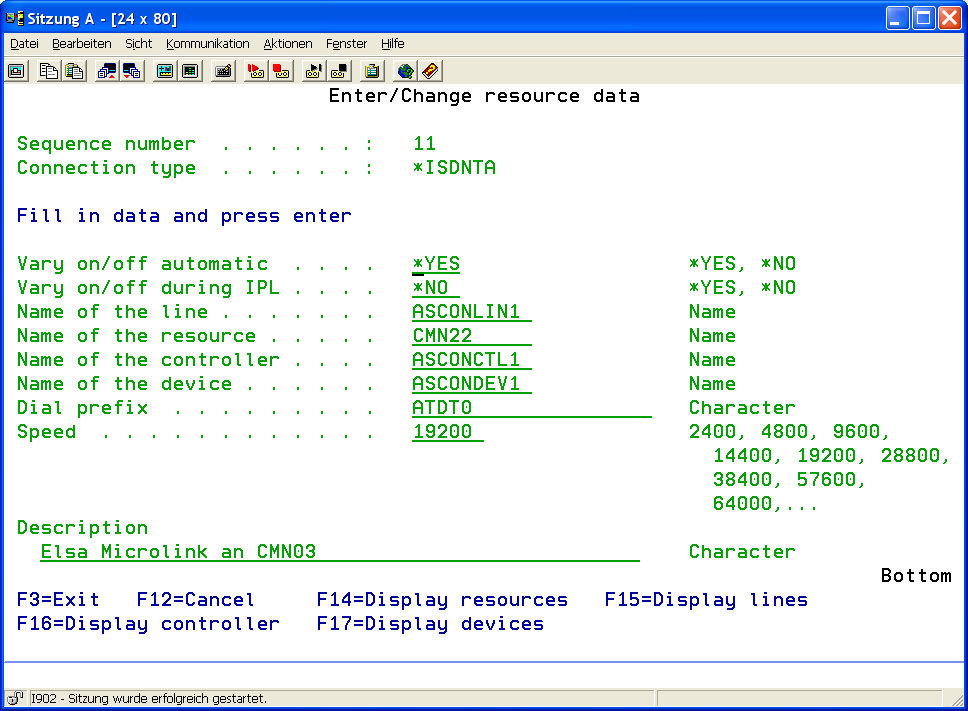Open the Aktionen menu
968x711 pixels.
click(288, 44)
